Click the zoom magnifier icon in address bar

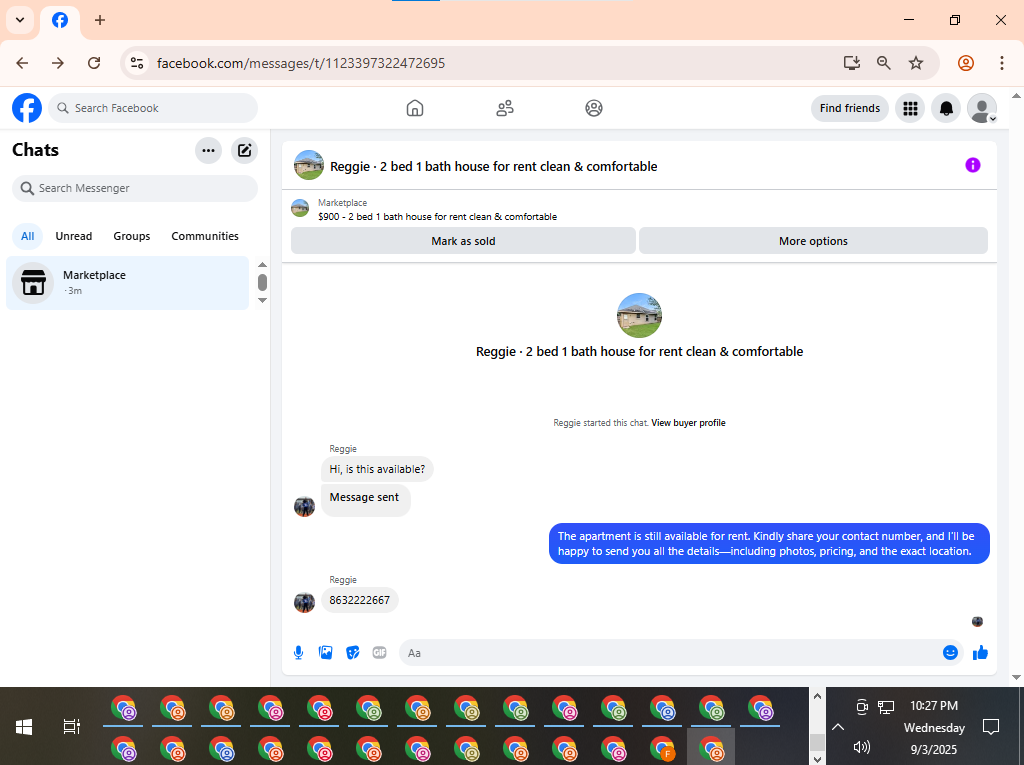point(884,63)
